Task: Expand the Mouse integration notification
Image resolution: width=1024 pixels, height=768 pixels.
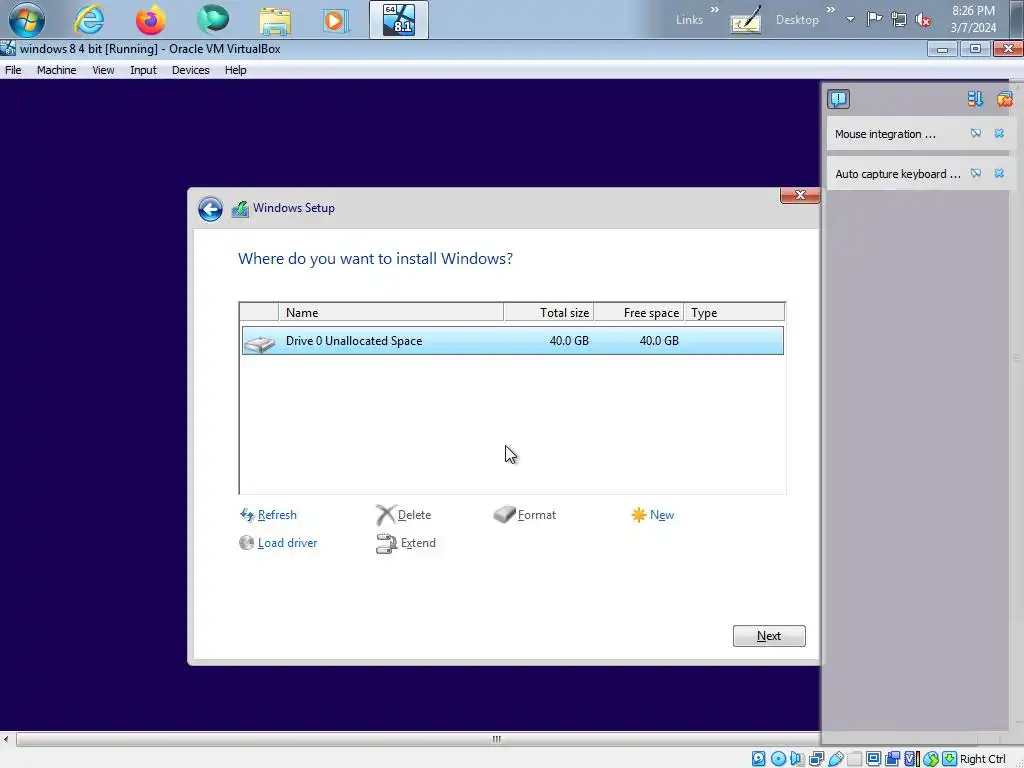Action: pos(976,134)
